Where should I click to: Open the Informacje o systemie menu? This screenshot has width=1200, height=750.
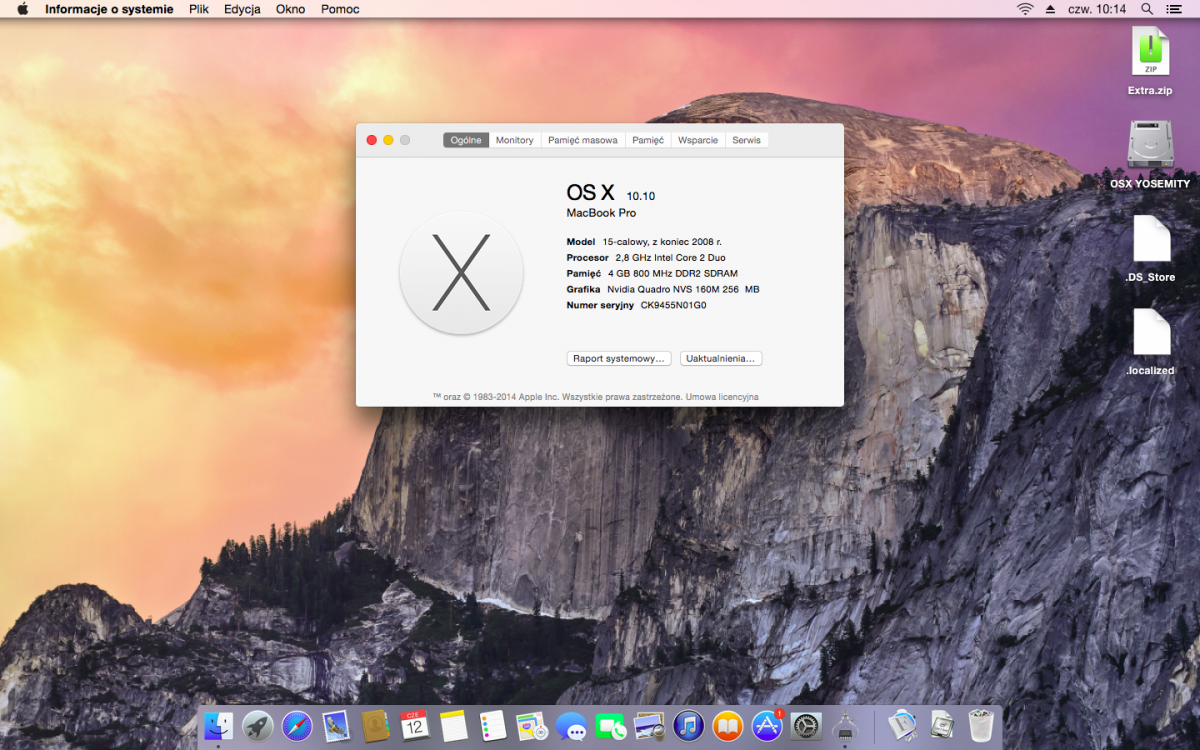click(x=109, y=9)
